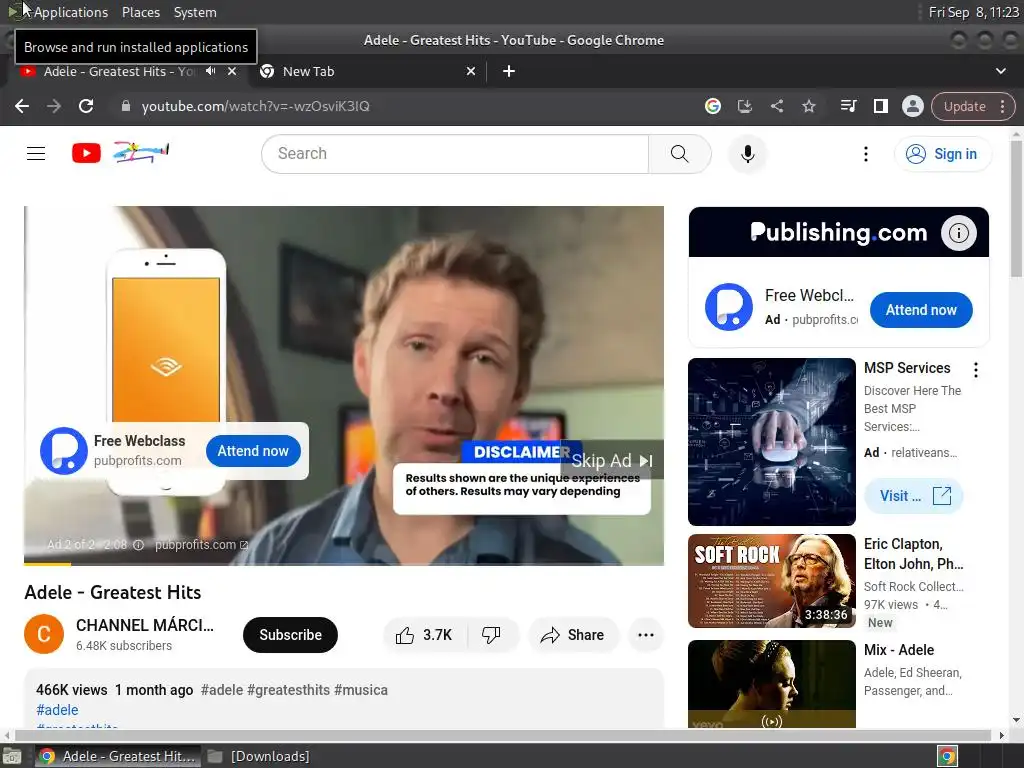Close the Adele - Greatest Hits tab
The width and height of the screenshot is (1024, 768).
coord(232,71)
